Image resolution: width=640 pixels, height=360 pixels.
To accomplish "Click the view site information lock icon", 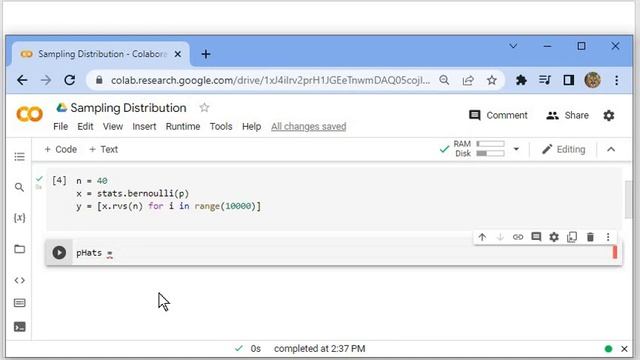I will 99,80.
